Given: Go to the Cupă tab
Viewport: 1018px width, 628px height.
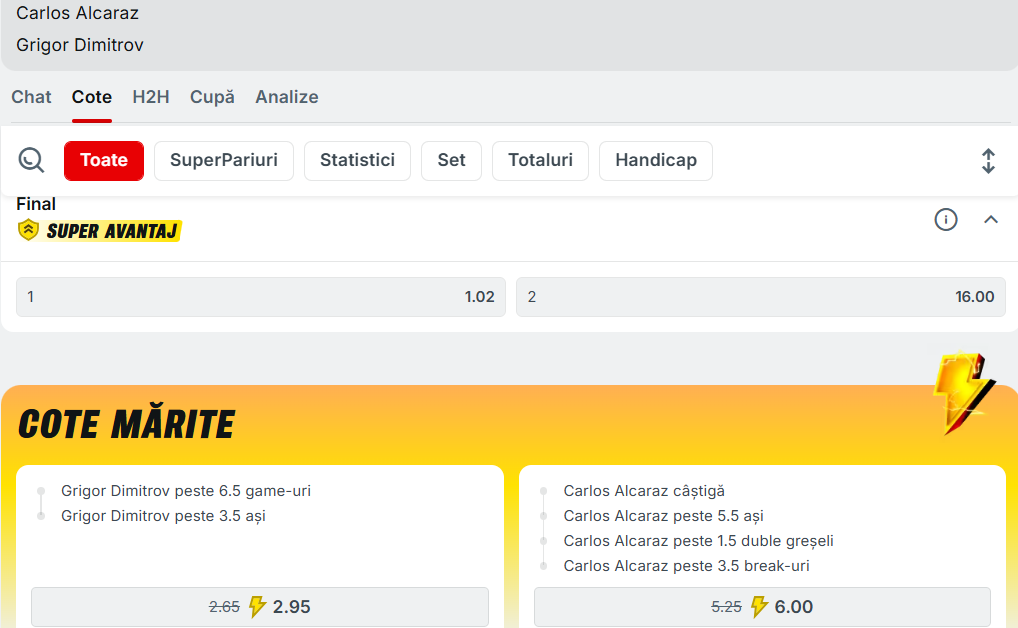Looking at the screenshot, I should (x=212, y=97).
